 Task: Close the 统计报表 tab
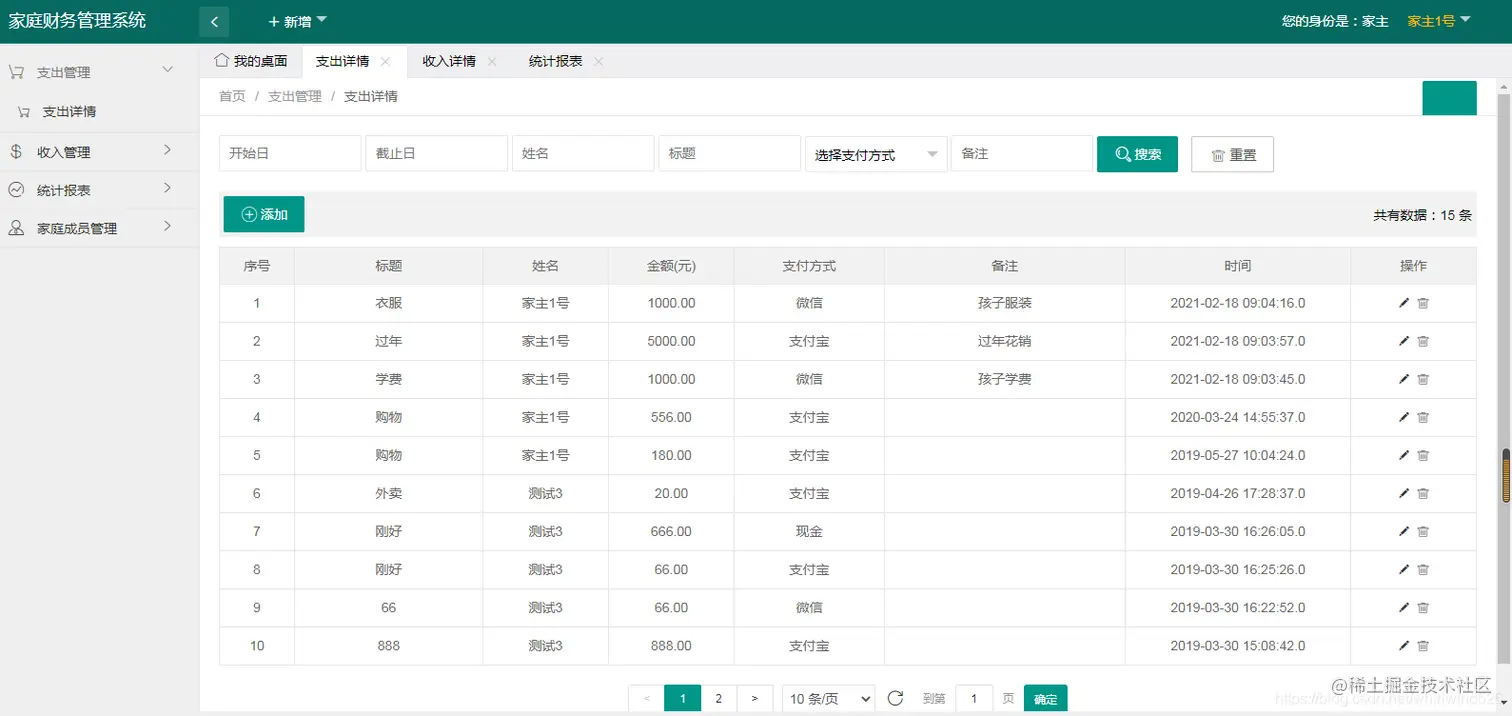click(598, 62)
